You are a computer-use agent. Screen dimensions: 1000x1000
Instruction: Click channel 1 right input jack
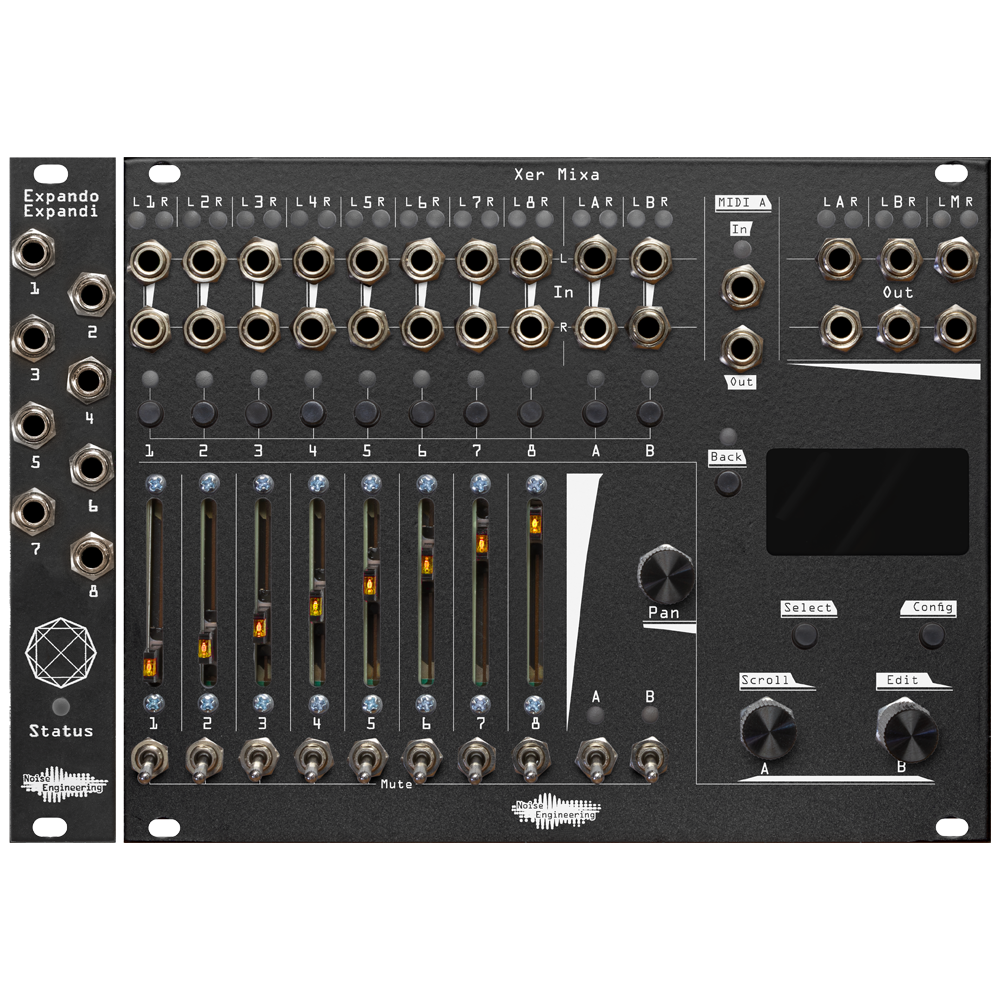[x=149, y=328]
